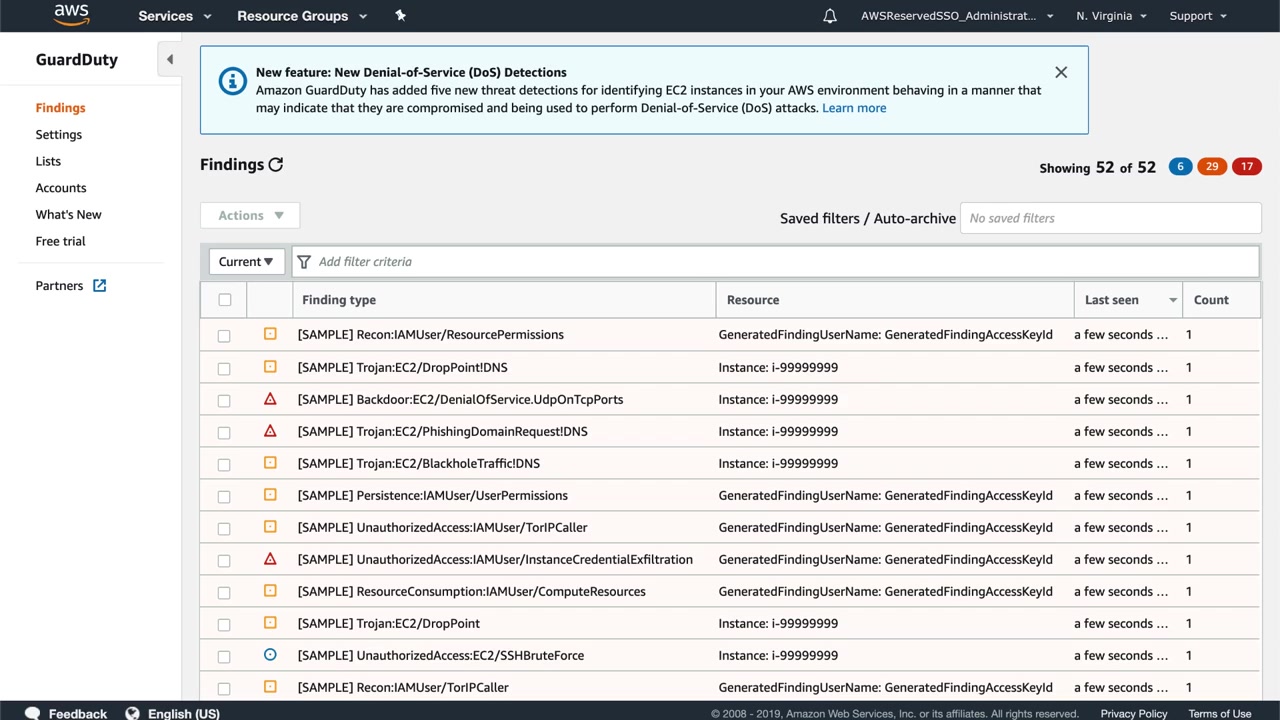Select the Trojan:EC2/PhishingDomainRequest!DNS checkbox

point(224,432)
